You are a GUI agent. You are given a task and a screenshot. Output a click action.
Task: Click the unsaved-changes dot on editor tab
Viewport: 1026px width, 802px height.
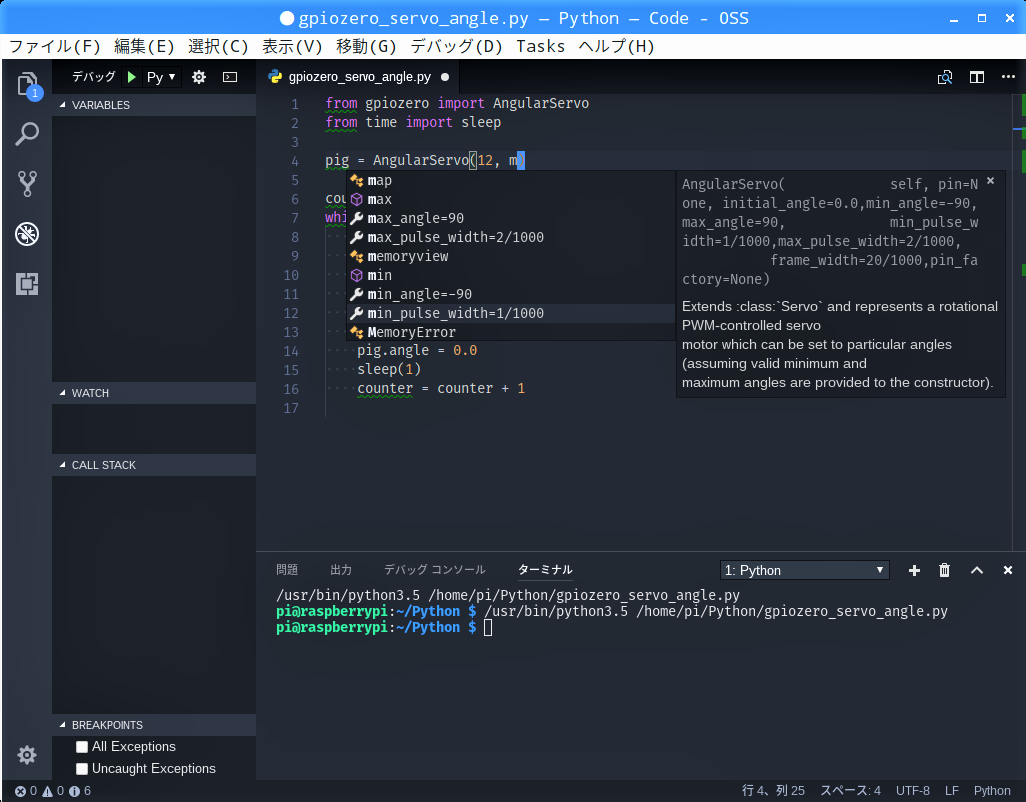445,77
